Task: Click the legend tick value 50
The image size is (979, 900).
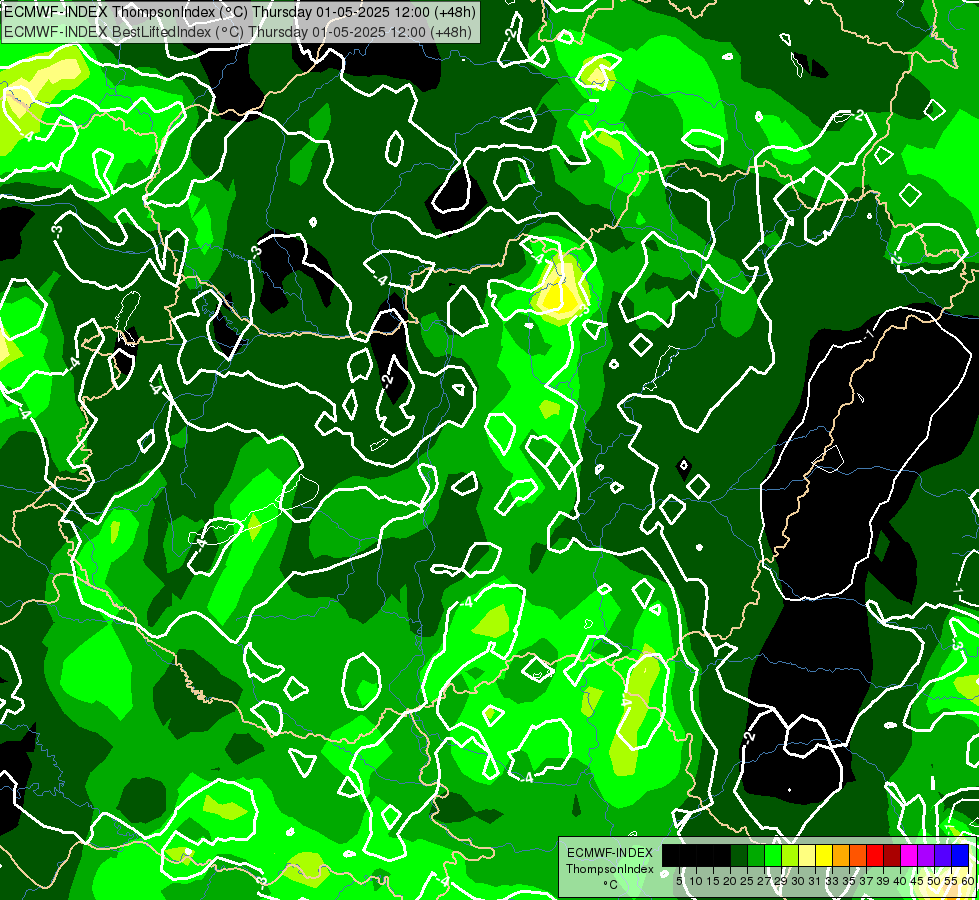Action: [x=935, y=881]
